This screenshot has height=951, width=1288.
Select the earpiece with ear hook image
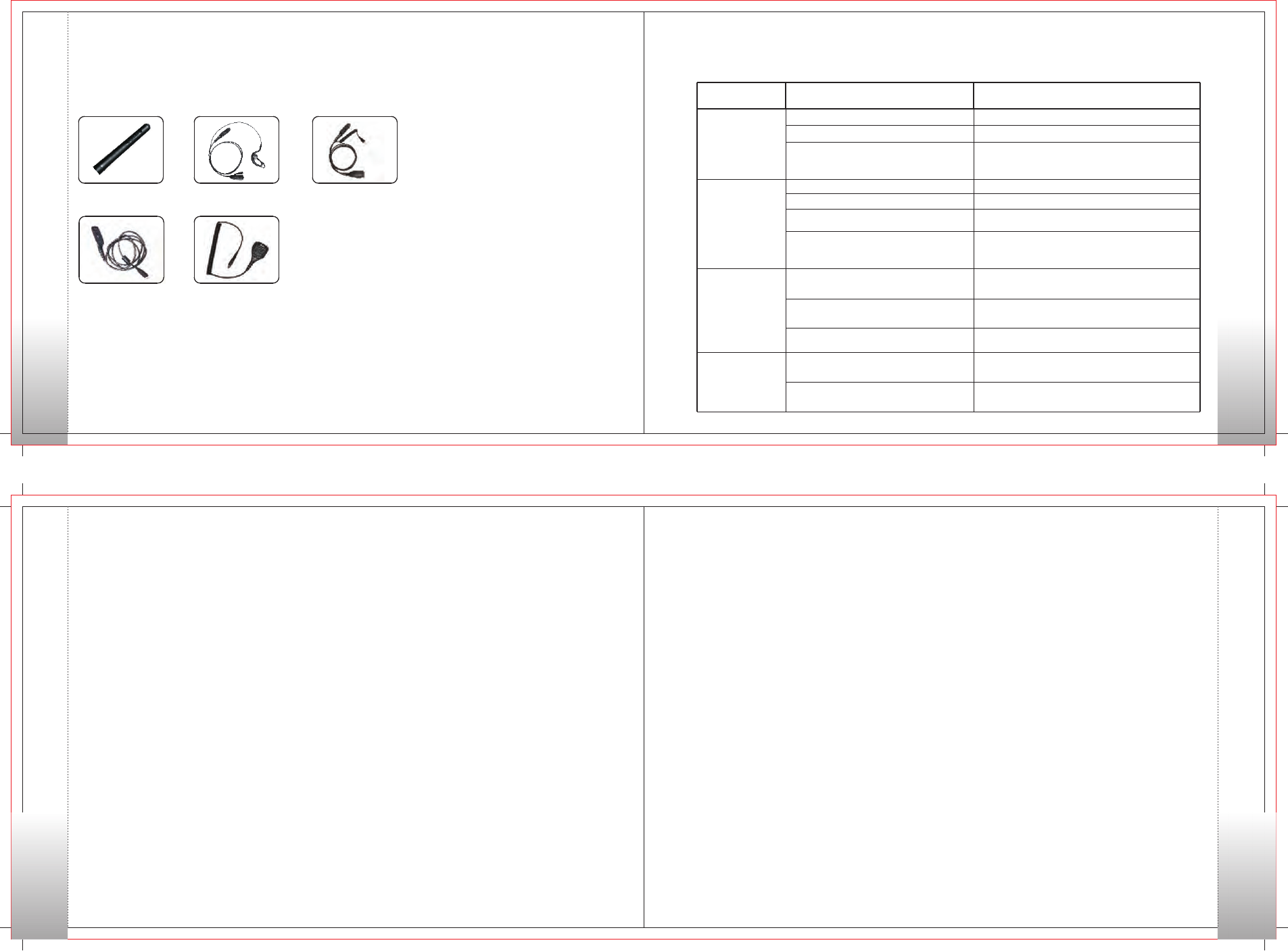click(x=237, y=150)
